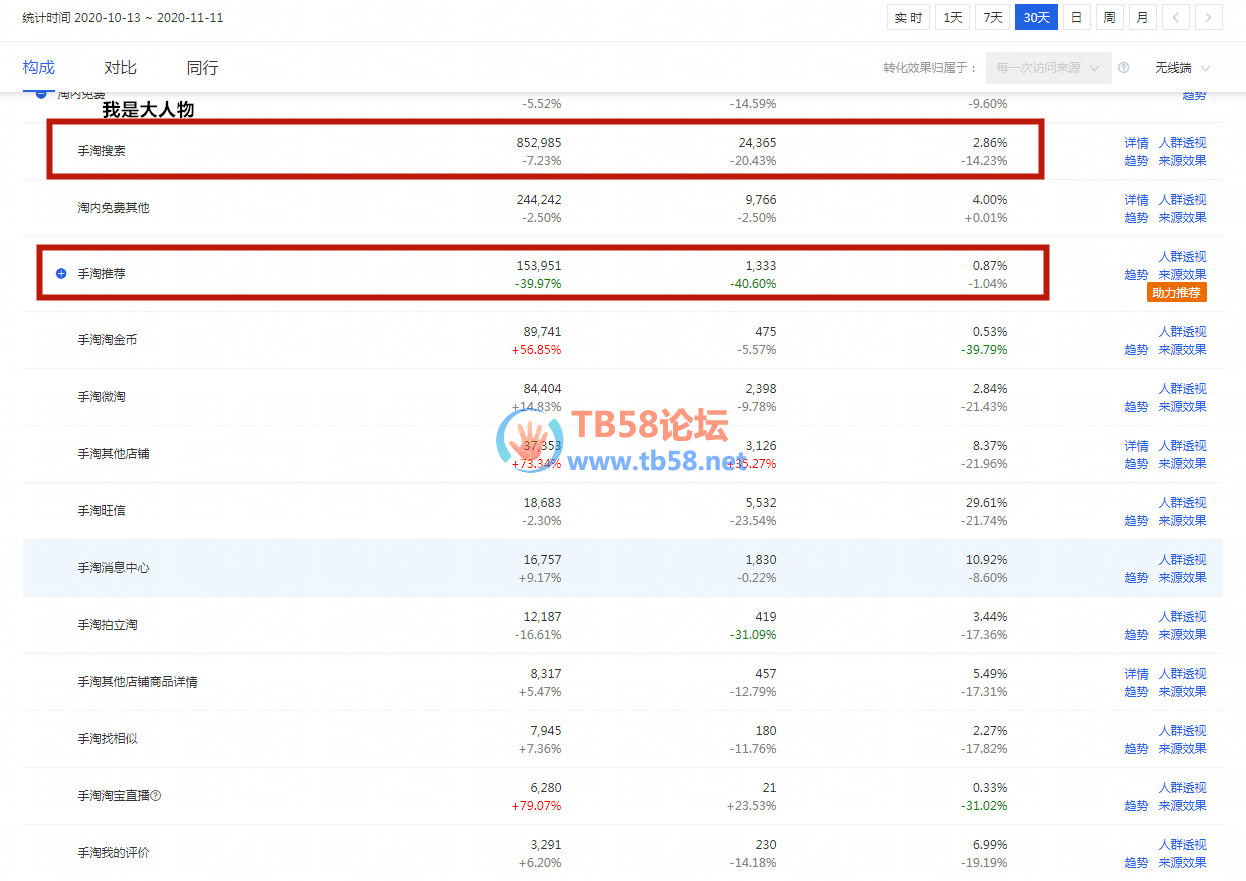This screenshot has width=1246, height=881.
Task: Switch to the 同行 tab
Action: pos(202,68)
